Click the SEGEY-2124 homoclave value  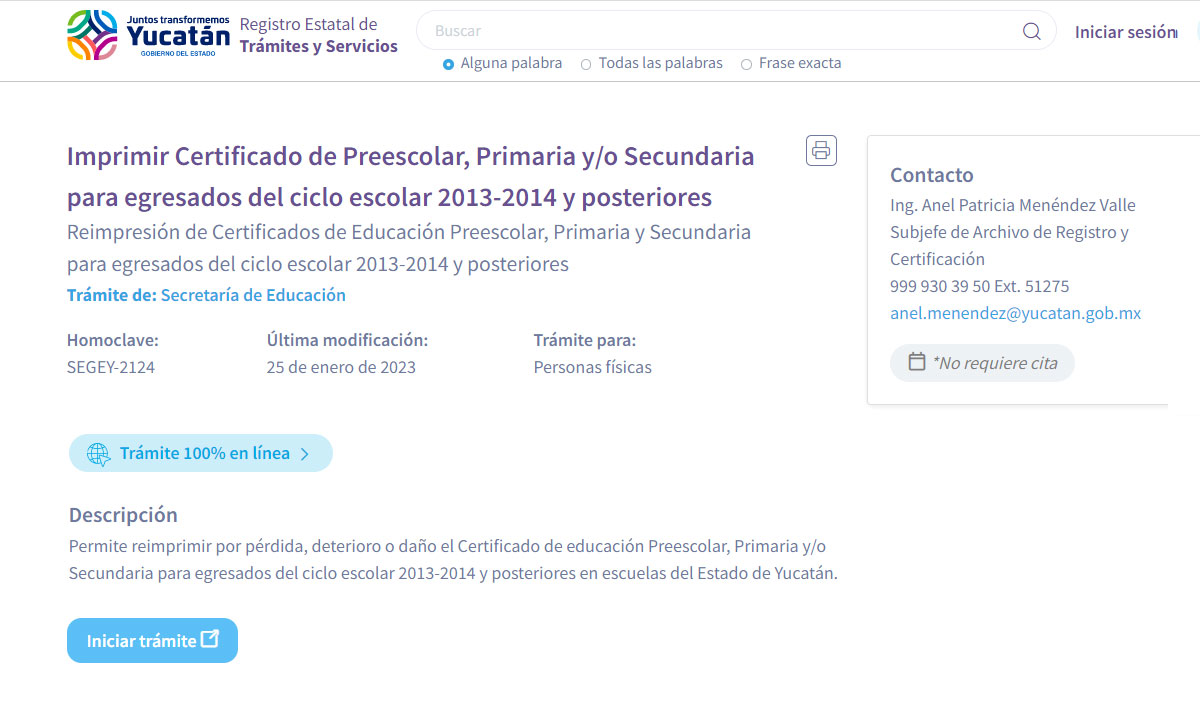[x=111, y=367]
